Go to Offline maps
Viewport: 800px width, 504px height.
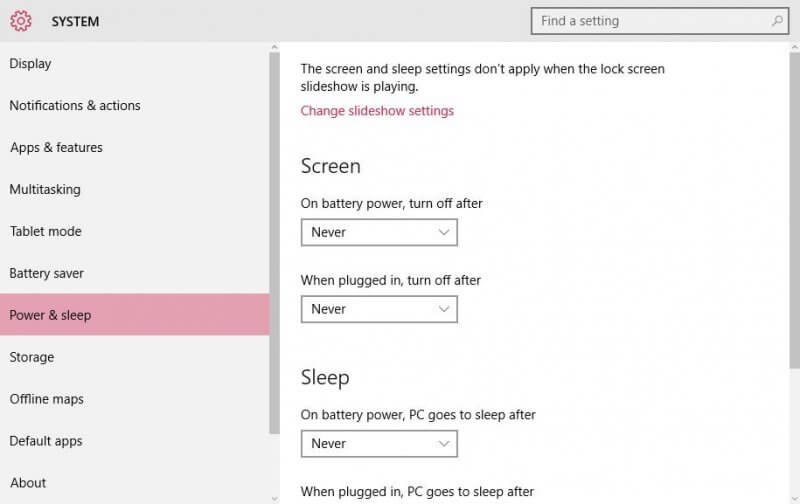[x=135, y=399]
